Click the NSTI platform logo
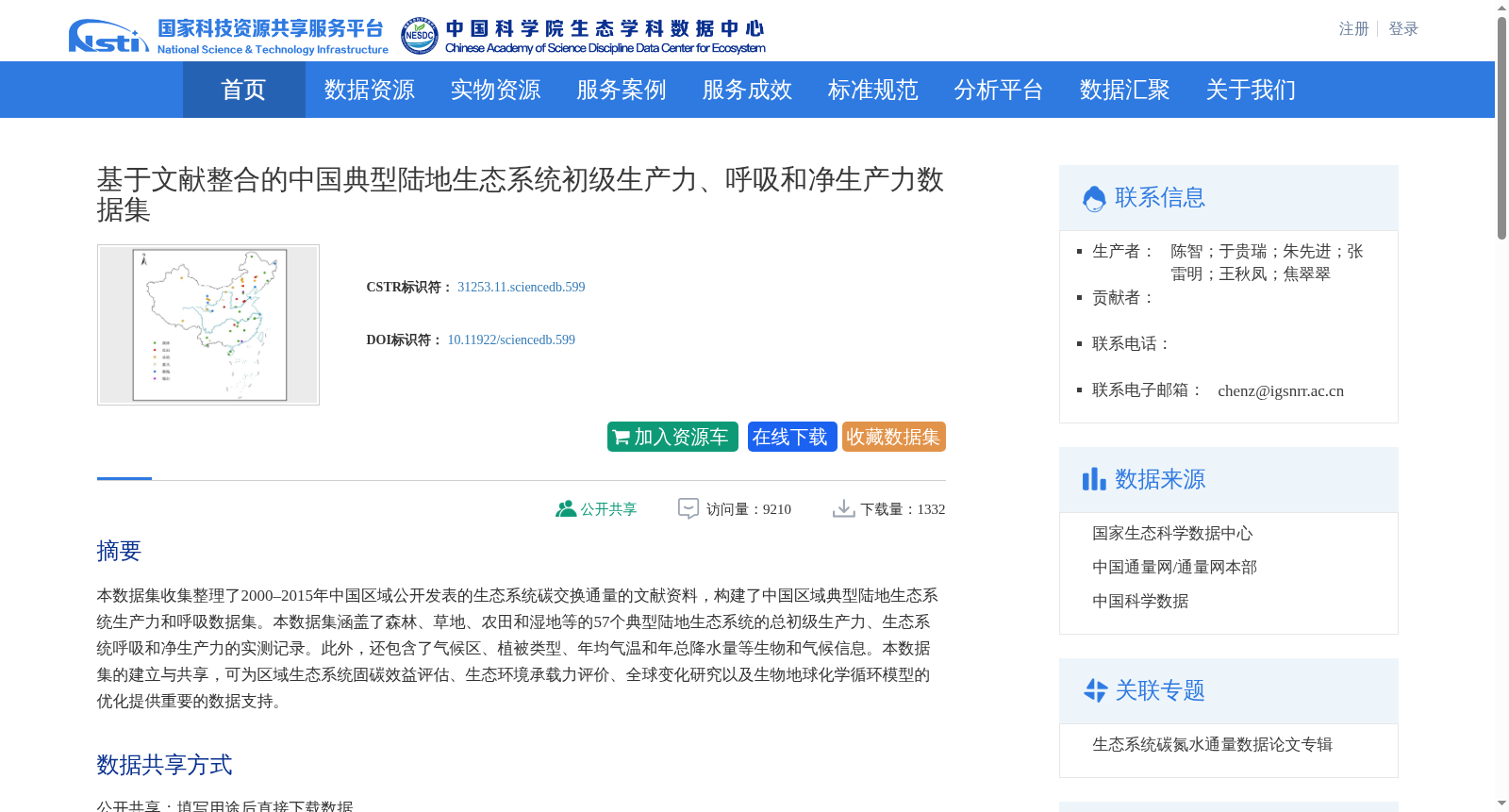 (108, 36)
